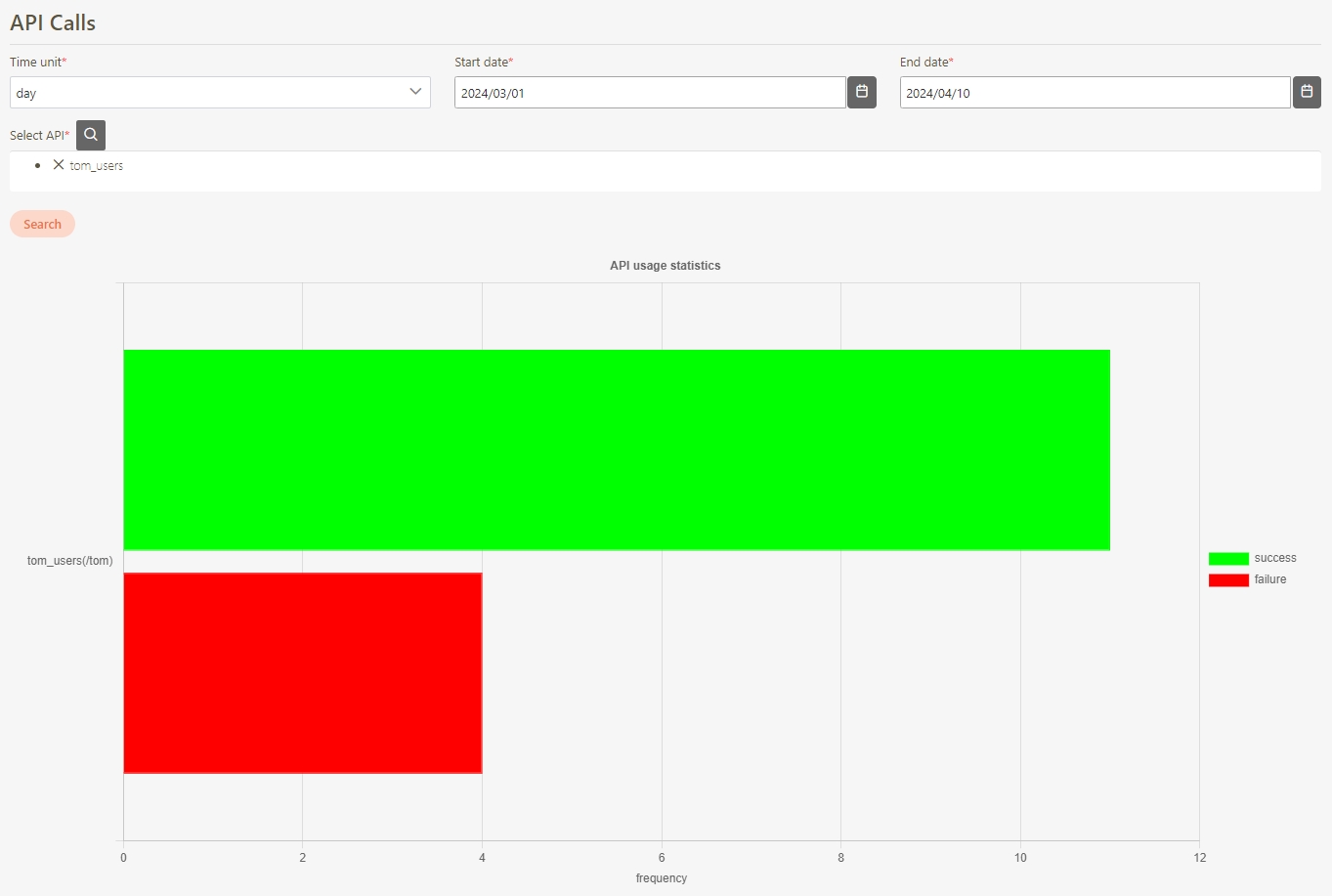Toggle the 'success' legend label
Screen dimensions: 1332x896
(1275, 558)
